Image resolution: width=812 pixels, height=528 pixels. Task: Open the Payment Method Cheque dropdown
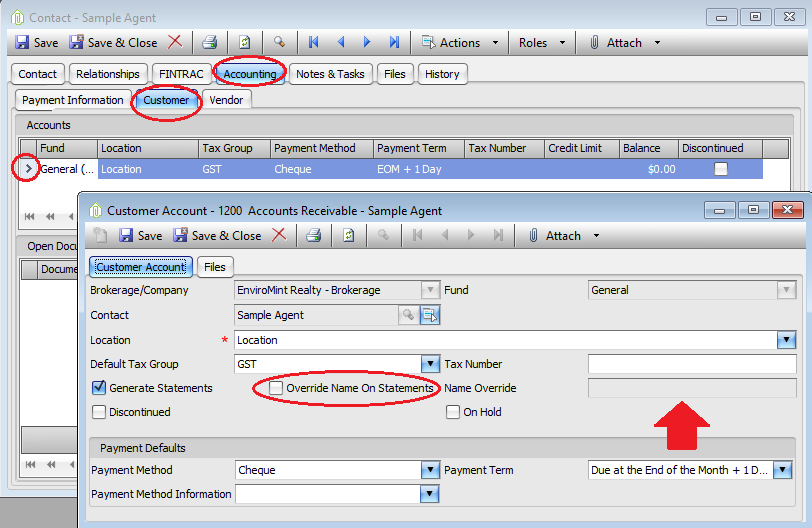click(430, 470)
